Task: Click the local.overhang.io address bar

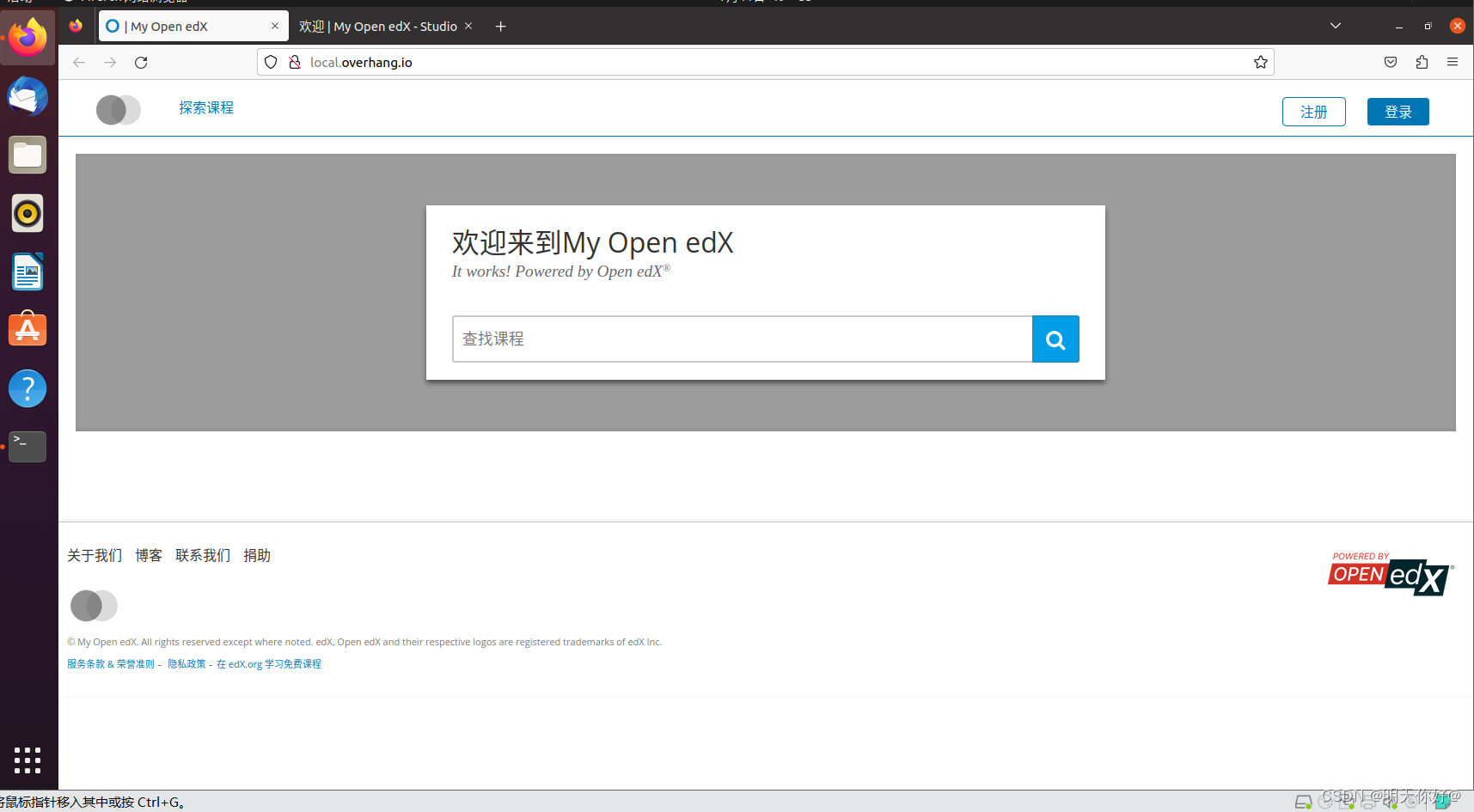Action: pos(765,62)
